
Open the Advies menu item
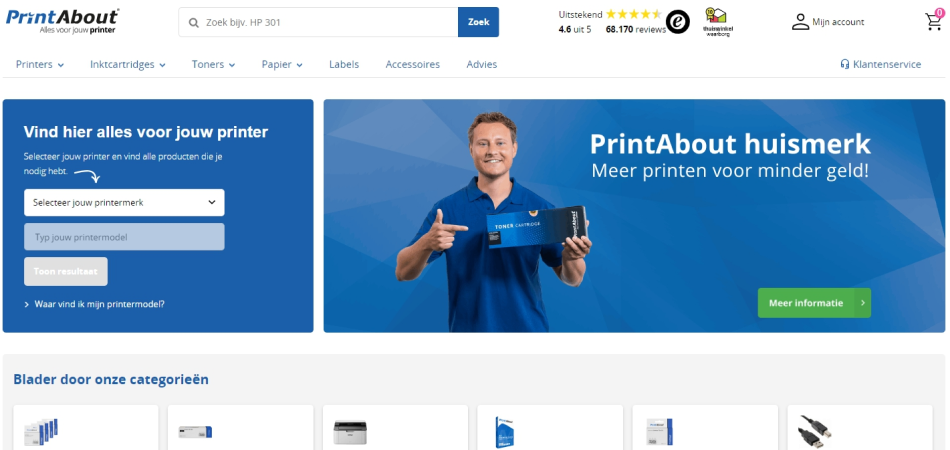pyautogui.click(x=482, y=64)
